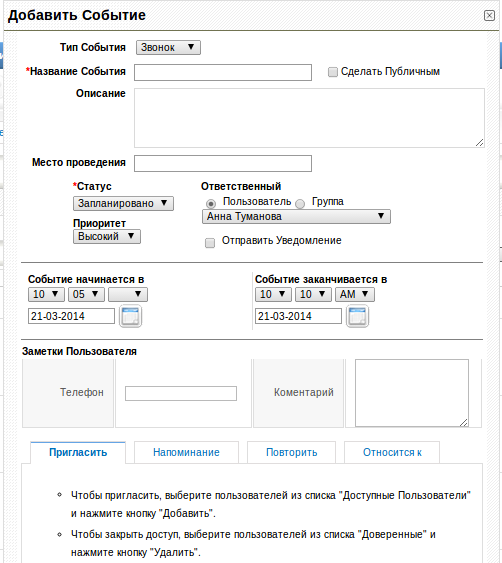Screen dimensions: 502x563
Task: Click the Коментарий text area
Action: pyautogui.click(x=412, y=393)
